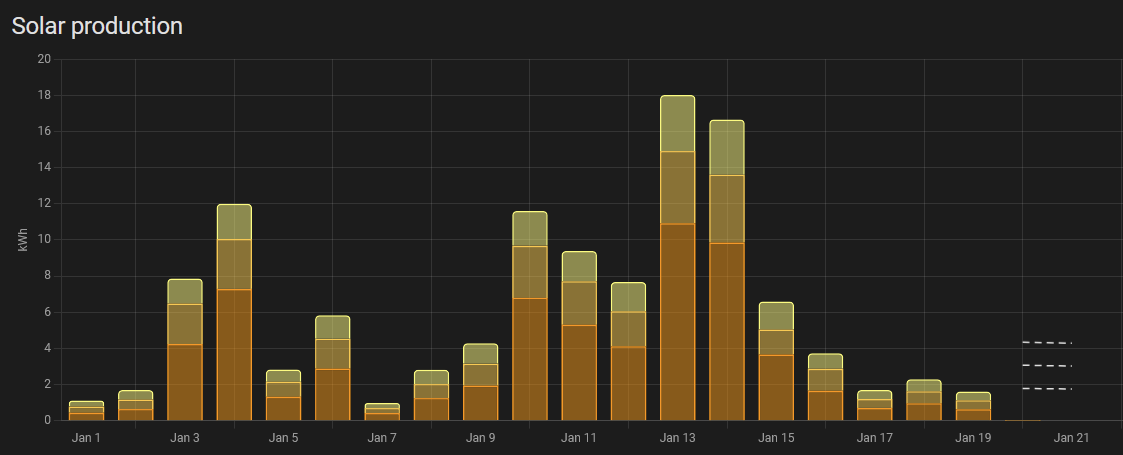Click the "Jan 5" x-axis label
Image resolution: width=1123 pixels, height=455 pixels.
click(x=284, y=437)
